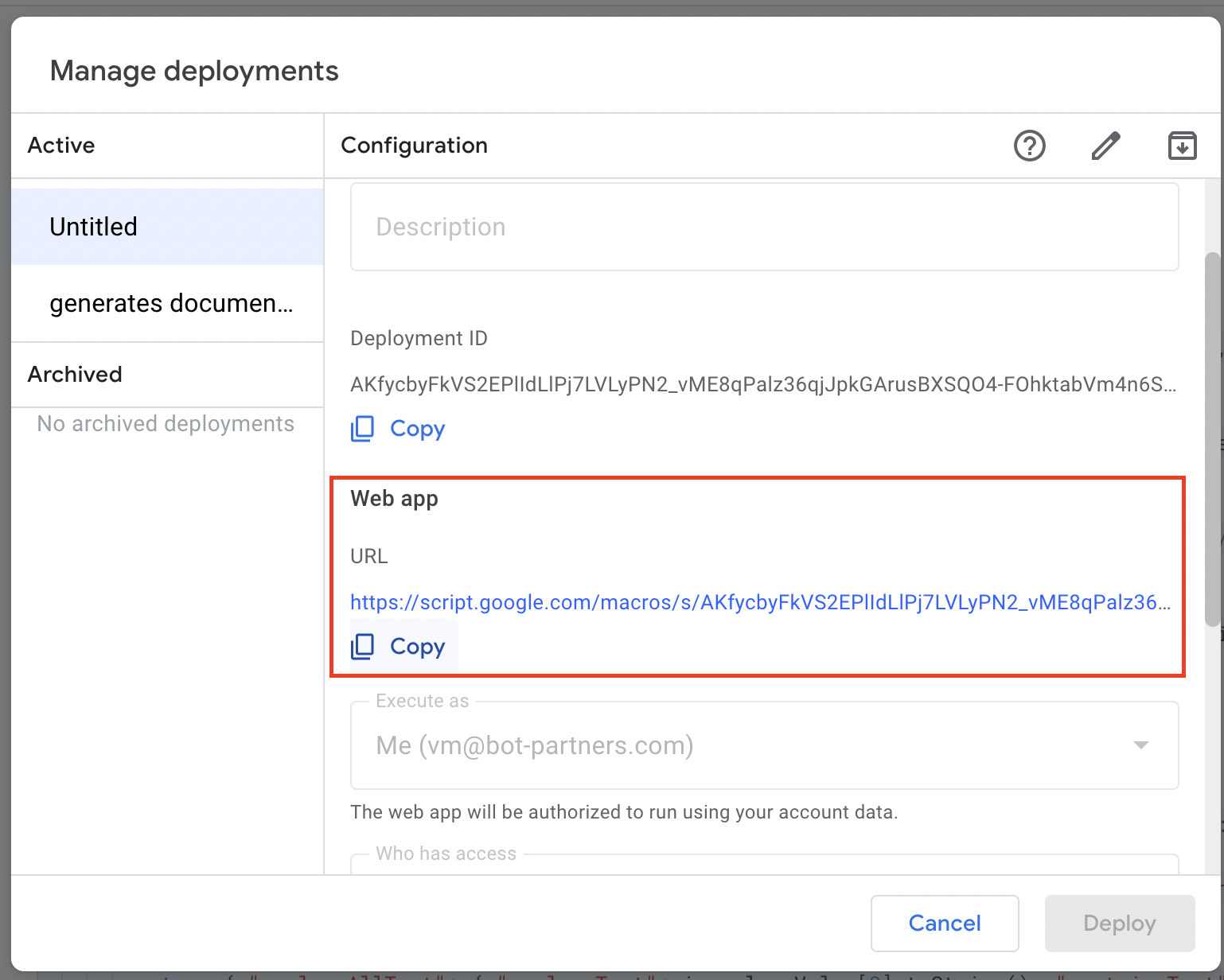Click the "No archived deployments" text
1224x980 pixels.
pos(166,424)
